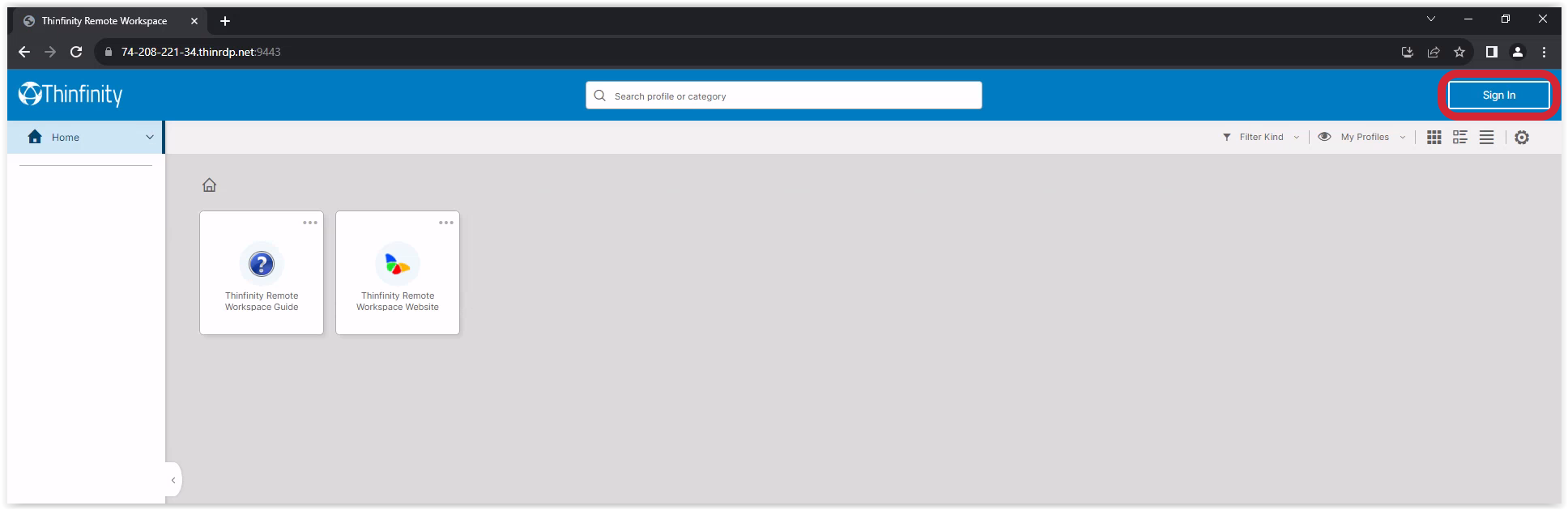Image resolution: width=1568 pixels, height=510 pixels.
Task: Open the Thinfinity Remote Workspace Guide icon
Action: pyautogui.click(x=262, y=264)
